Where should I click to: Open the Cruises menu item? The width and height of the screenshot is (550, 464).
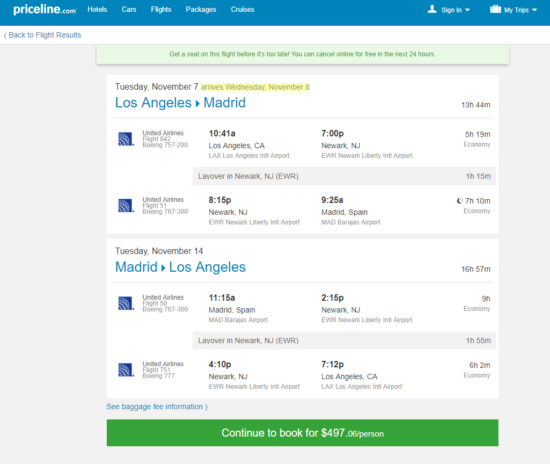(242, 9)
